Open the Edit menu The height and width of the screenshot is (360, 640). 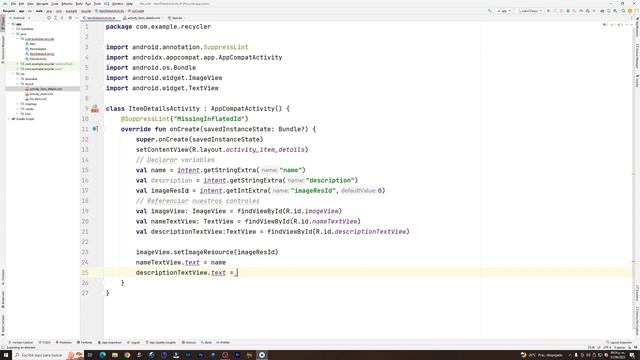click(21, 4)
